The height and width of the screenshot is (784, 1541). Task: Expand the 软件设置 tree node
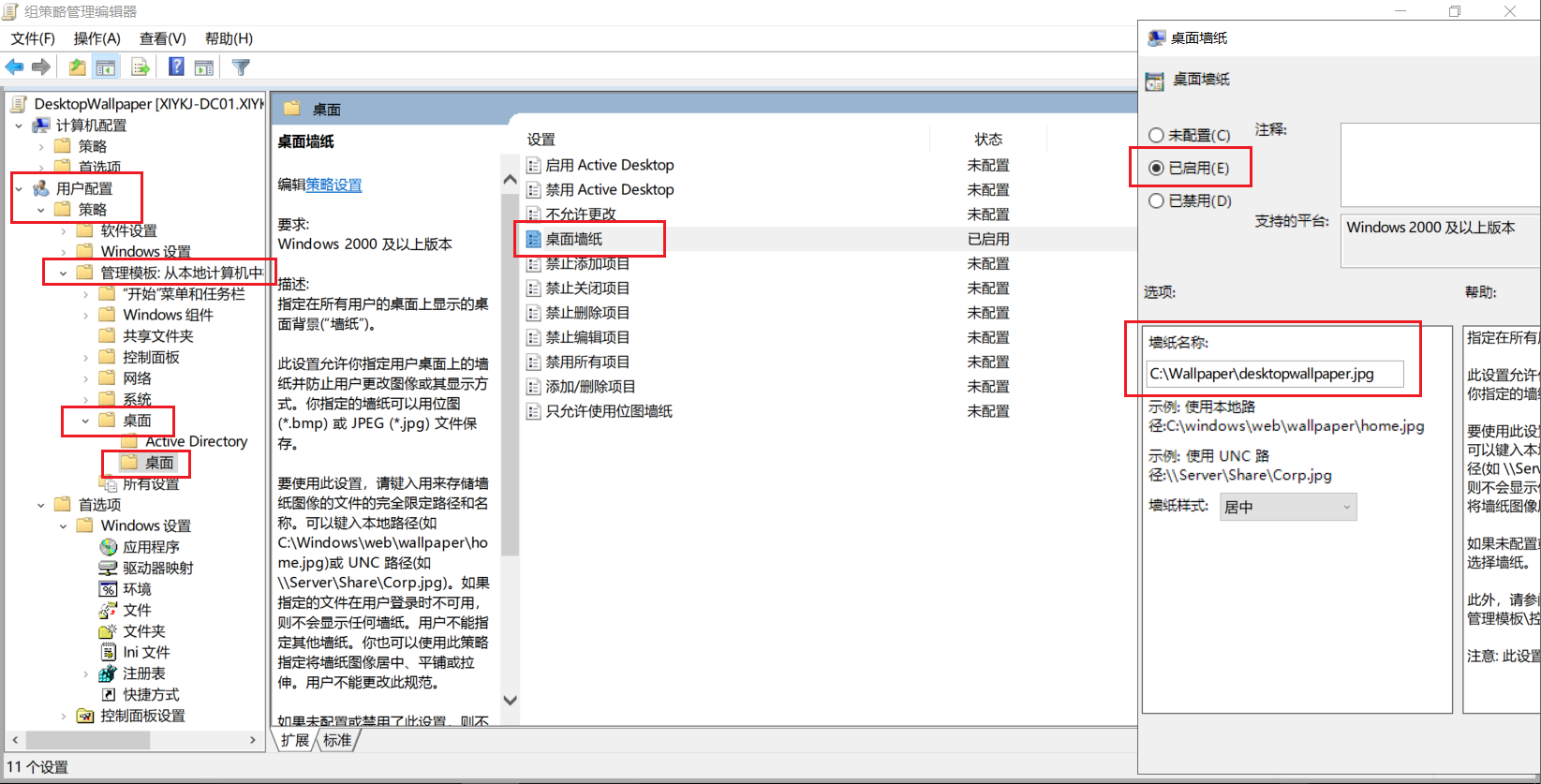pos(64,230)
